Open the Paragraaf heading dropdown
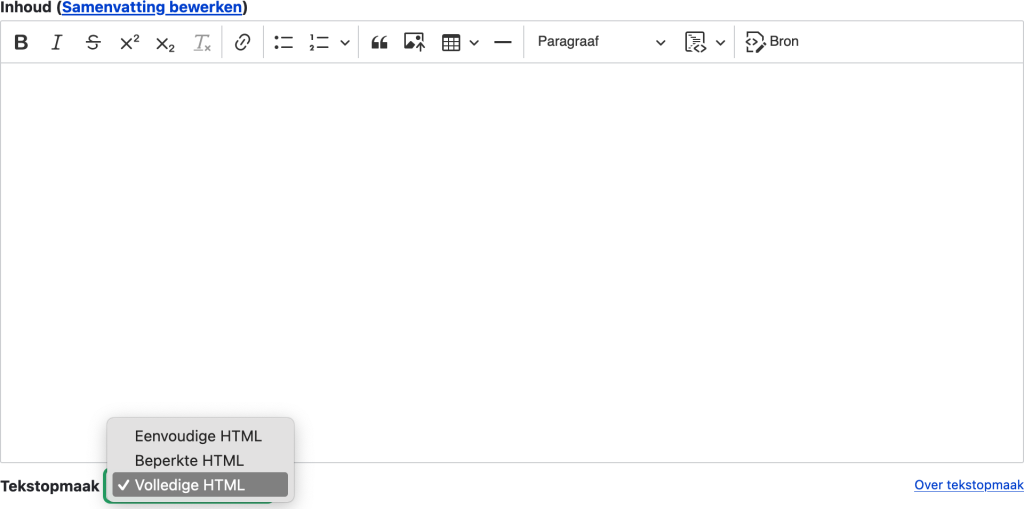 [601, 42]
